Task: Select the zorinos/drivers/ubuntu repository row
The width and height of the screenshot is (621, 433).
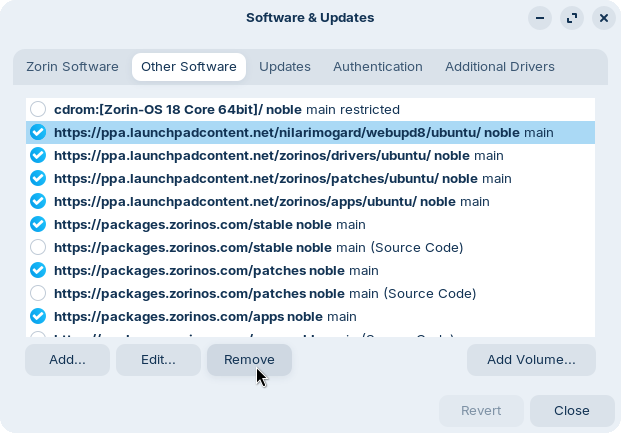Action: 310,155
